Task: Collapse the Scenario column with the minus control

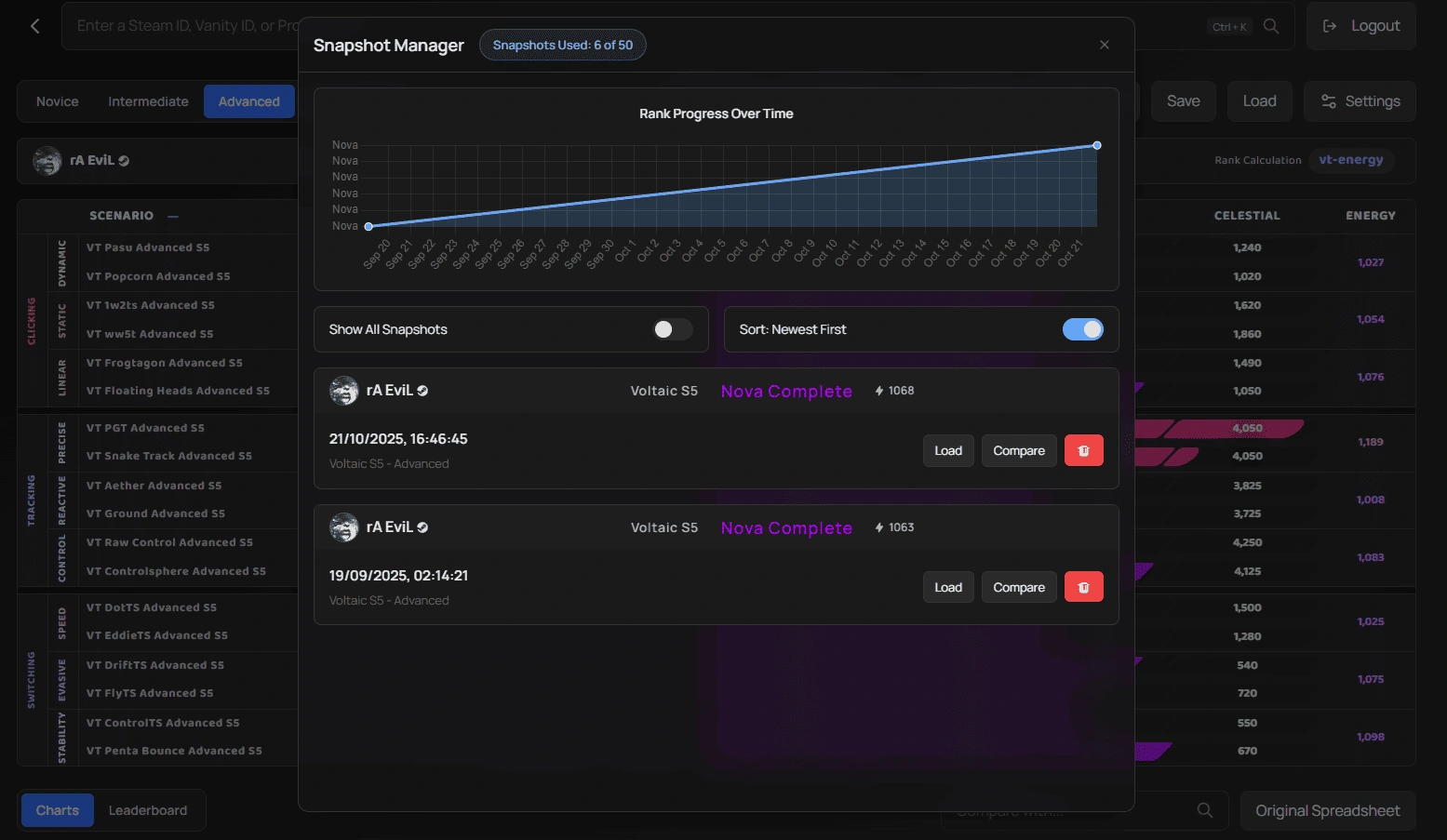Action: 172,216
